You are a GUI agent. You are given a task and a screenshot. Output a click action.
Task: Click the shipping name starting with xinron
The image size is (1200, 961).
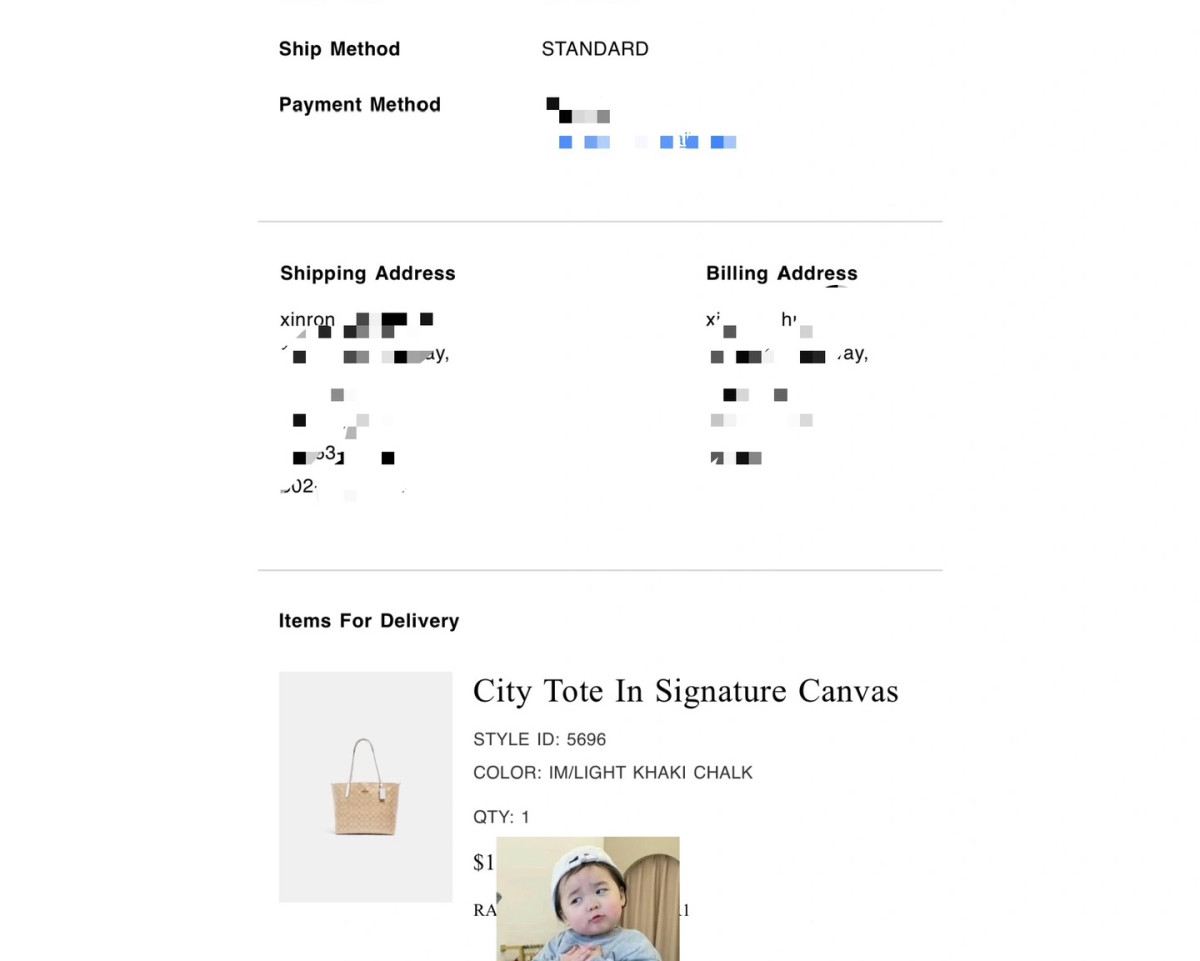[x=308, y=320]
